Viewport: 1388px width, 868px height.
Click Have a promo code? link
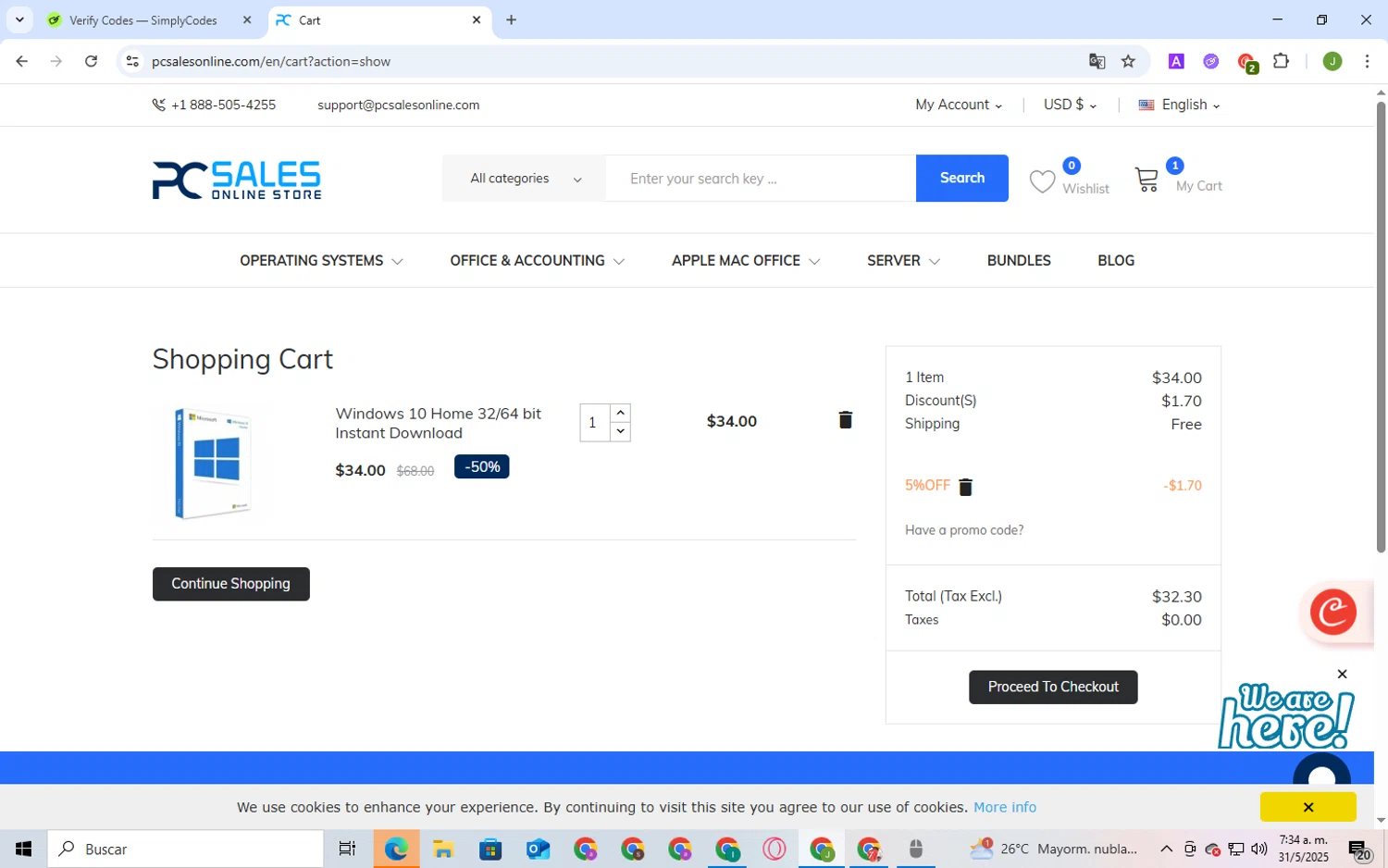pos(964,530)
